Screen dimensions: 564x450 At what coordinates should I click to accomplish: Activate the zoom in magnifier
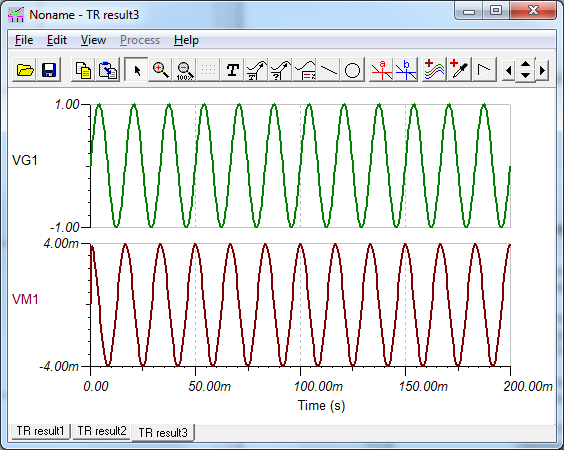tap(160, 69)
